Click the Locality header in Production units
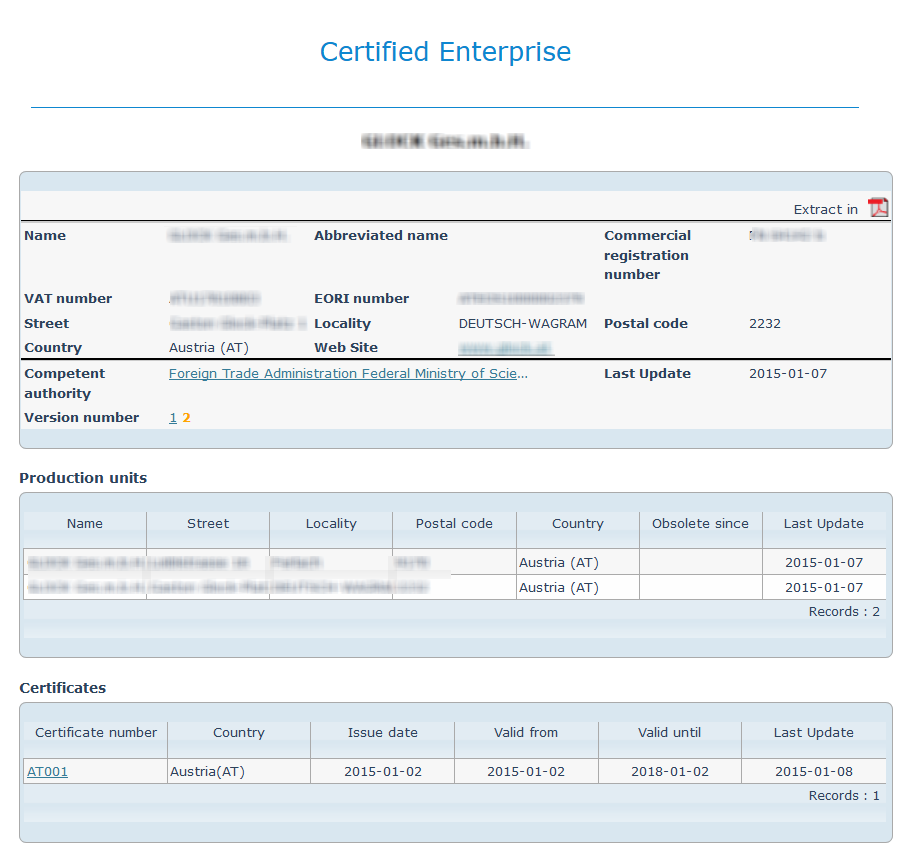Viewport: 906px width, 857px height. 330,523
